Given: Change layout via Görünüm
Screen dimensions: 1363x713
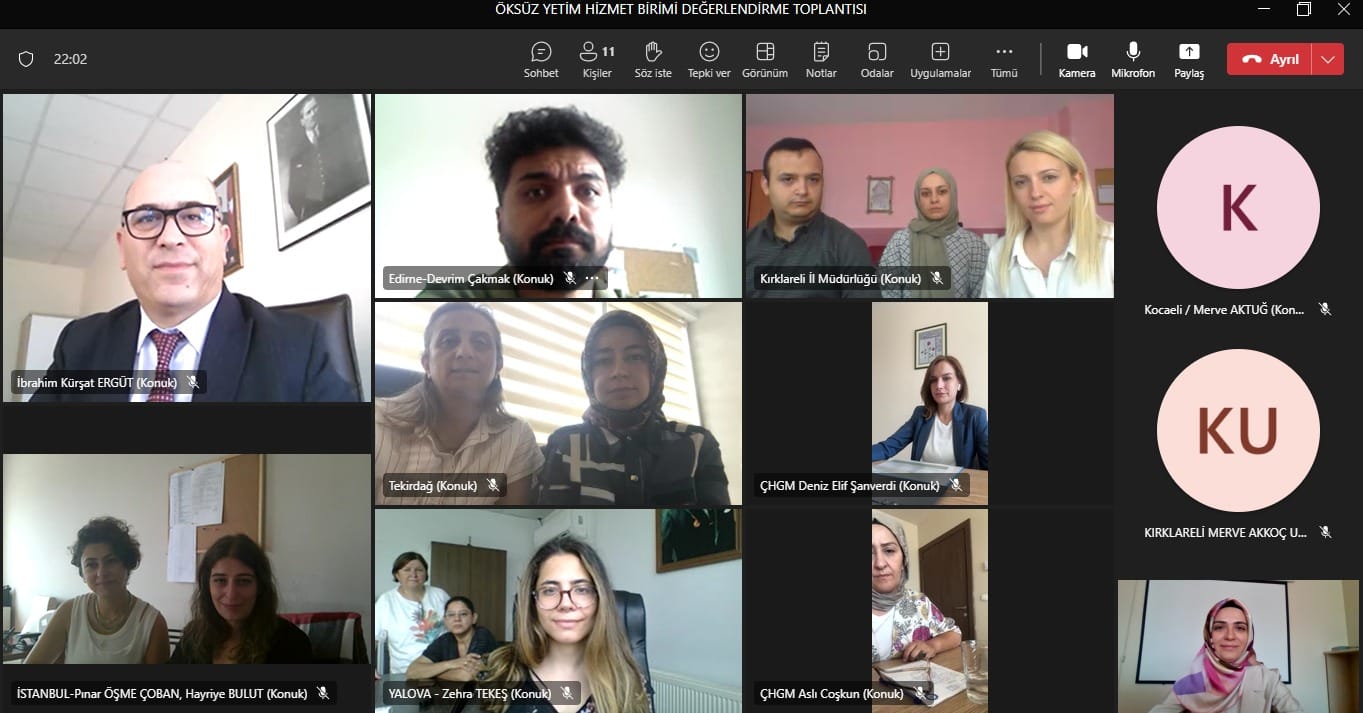Looking at the screenshot, I should pos(765,60).
